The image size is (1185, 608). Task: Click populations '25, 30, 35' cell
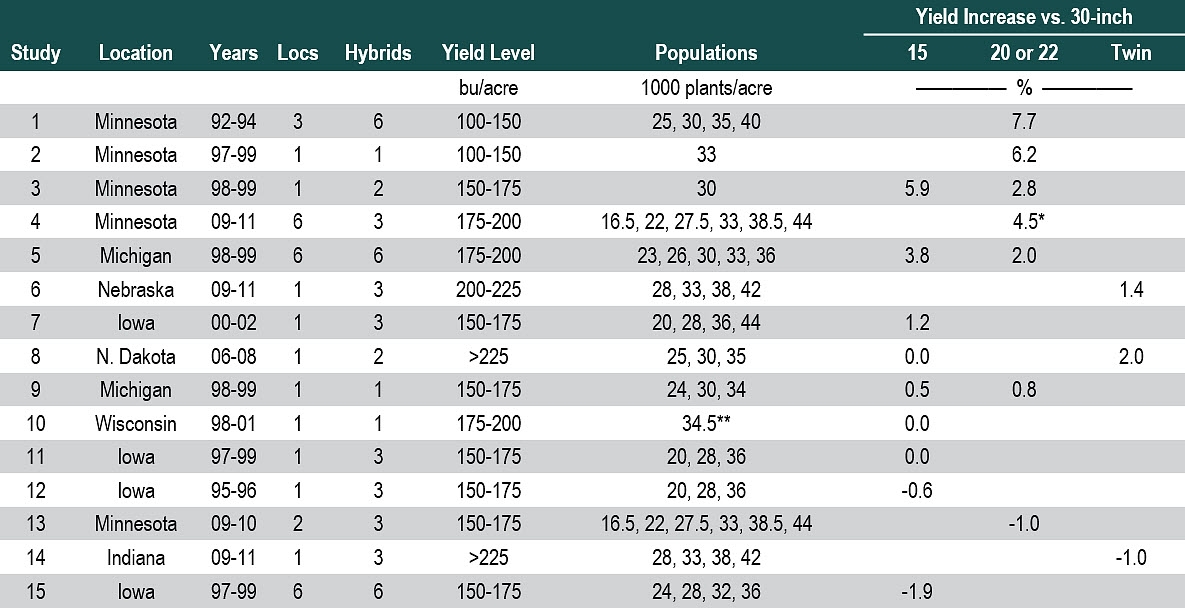pyautogui.click(x=707, y=356)
